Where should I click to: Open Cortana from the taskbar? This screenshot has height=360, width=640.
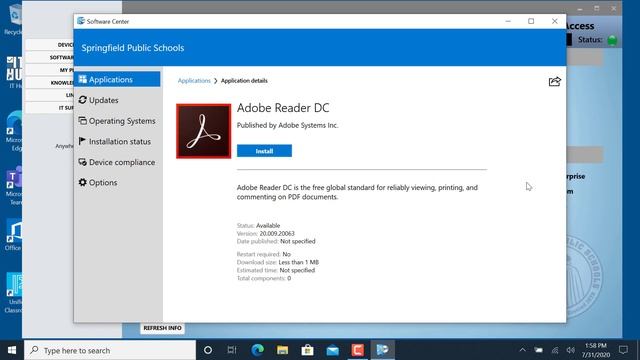coord(208,350)
